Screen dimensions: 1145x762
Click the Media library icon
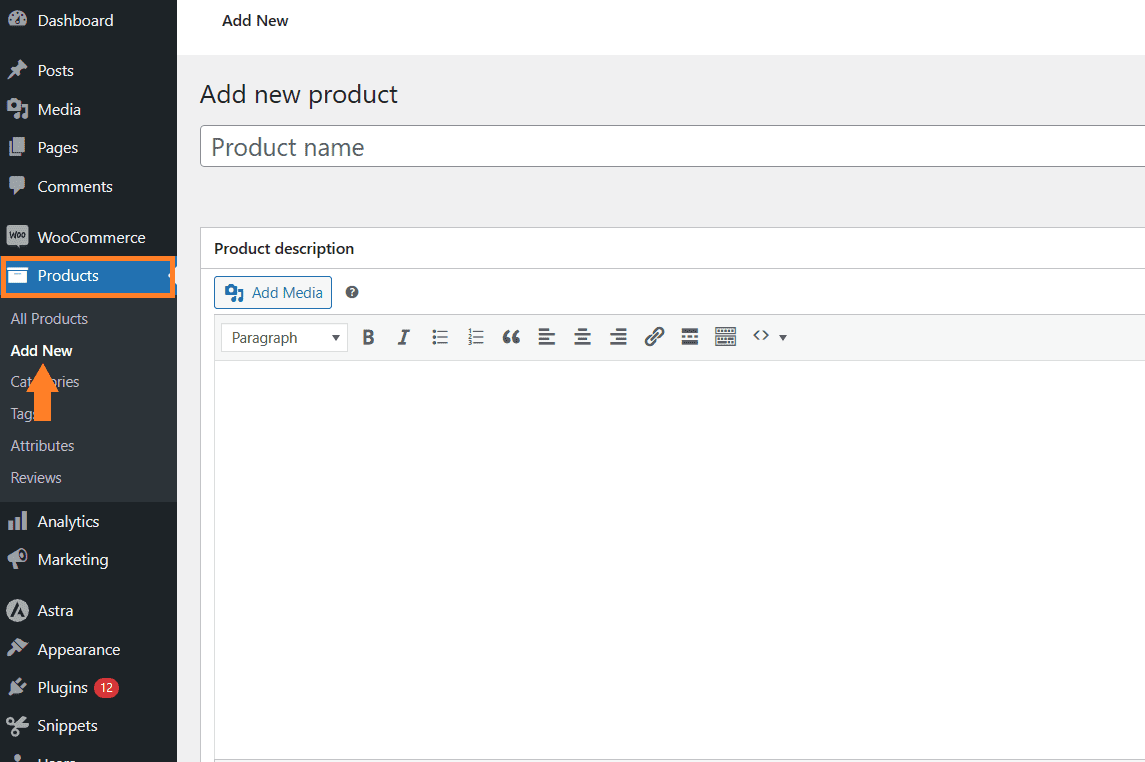click(18, 109)
